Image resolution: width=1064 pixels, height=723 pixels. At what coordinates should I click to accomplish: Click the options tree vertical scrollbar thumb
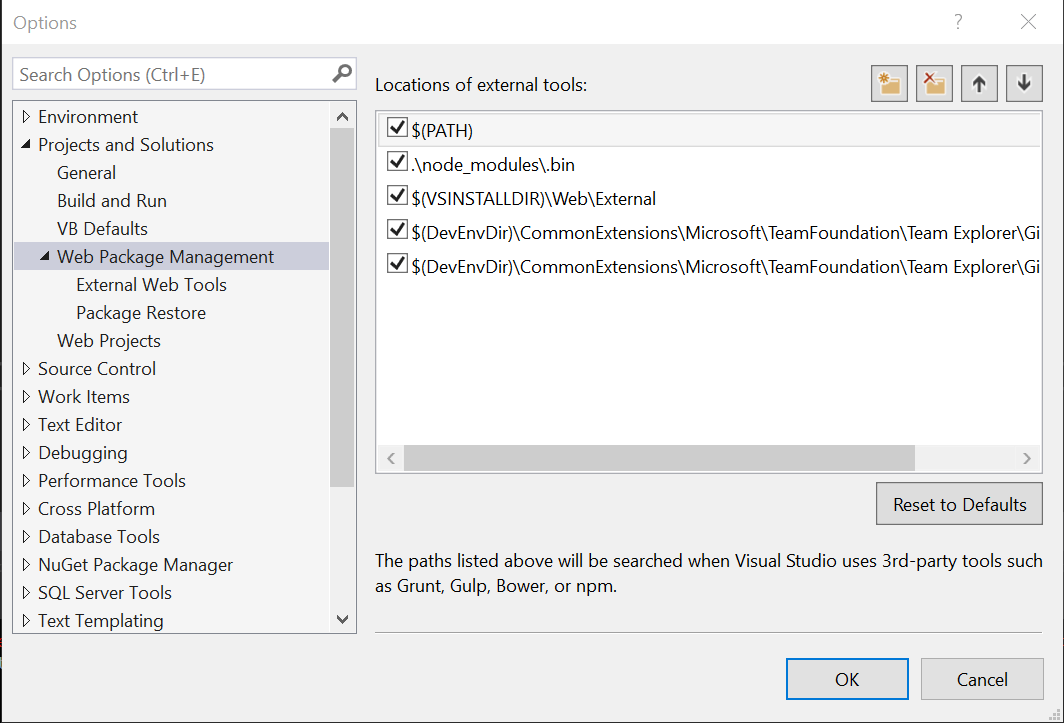click(343, 308)
